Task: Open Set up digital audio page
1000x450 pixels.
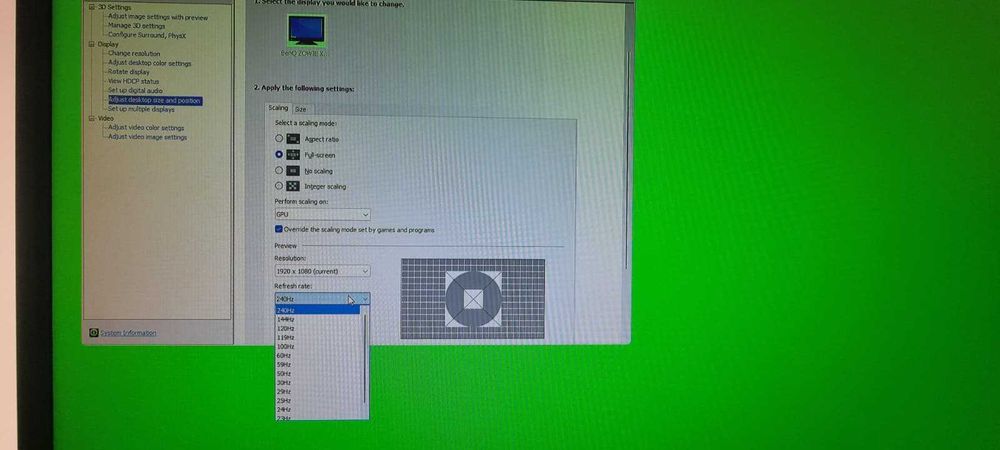Action: [135, 91]
